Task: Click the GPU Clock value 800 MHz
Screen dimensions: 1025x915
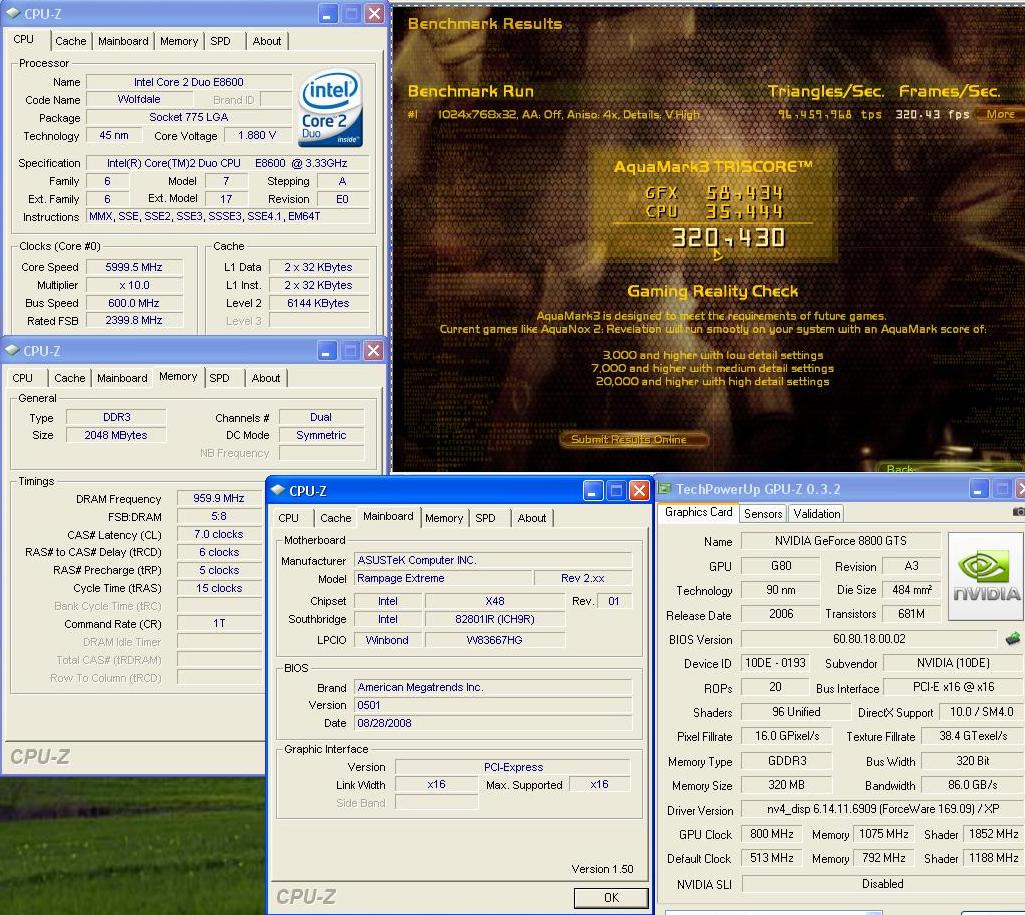Action: click(772, 835)
